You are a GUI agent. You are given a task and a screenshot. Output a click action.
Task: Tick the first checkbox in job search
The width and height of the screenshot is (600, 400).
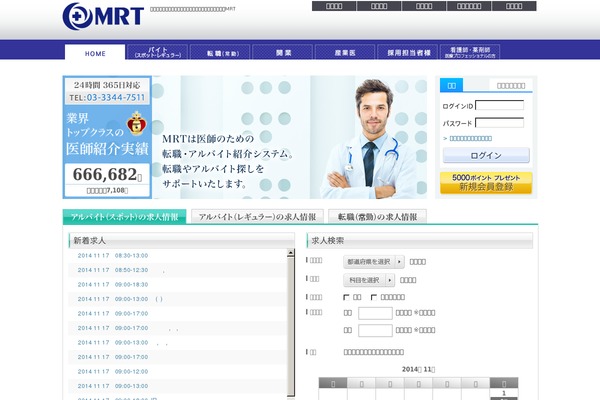click(x=347, y=297)
